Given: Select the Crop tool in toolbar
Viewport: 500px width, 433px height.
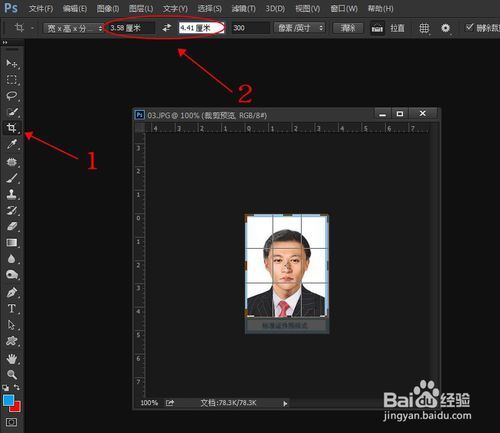Looking at the screenshot, I should [12, 128].
